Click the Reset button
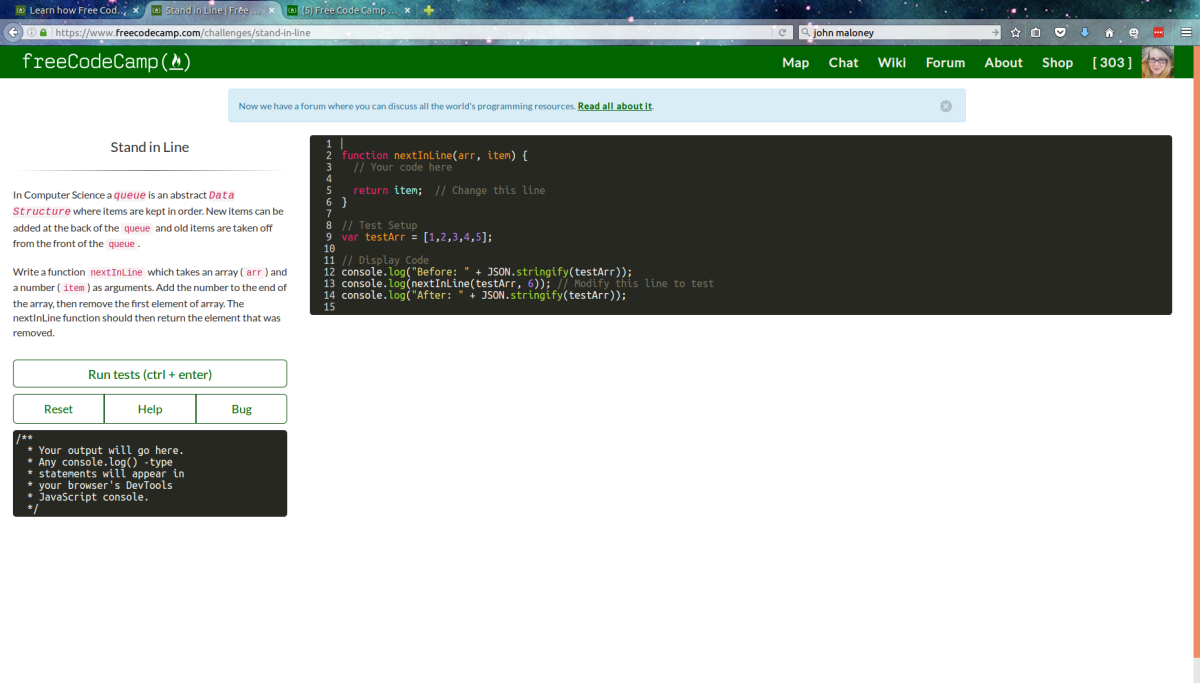The width and height of the screenshot is (1200, 683). (59, 409)
